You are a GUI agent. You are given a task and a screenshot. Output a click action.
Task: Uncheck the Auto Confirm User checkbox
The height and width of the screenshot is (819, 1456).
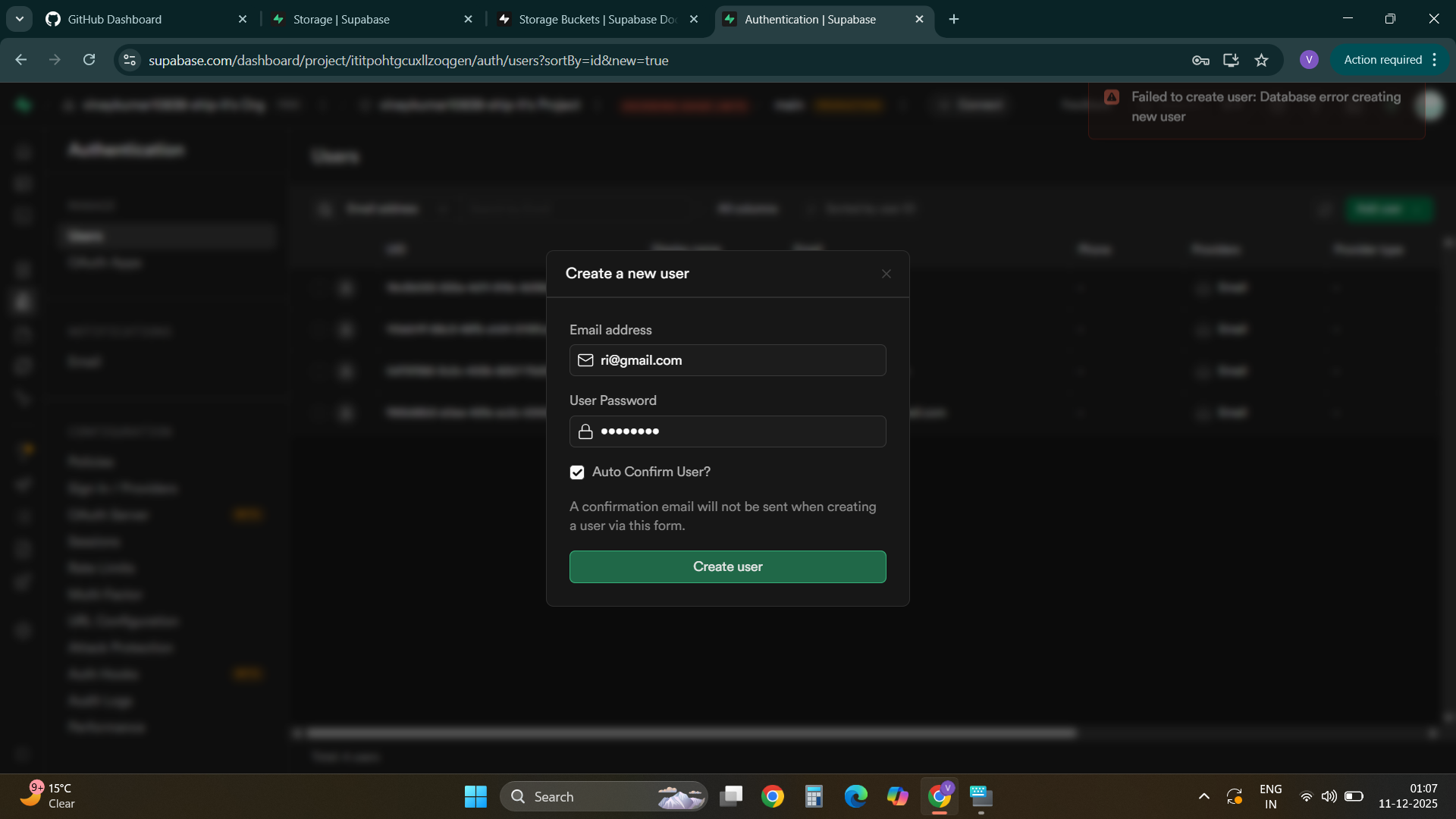point(577,472)
